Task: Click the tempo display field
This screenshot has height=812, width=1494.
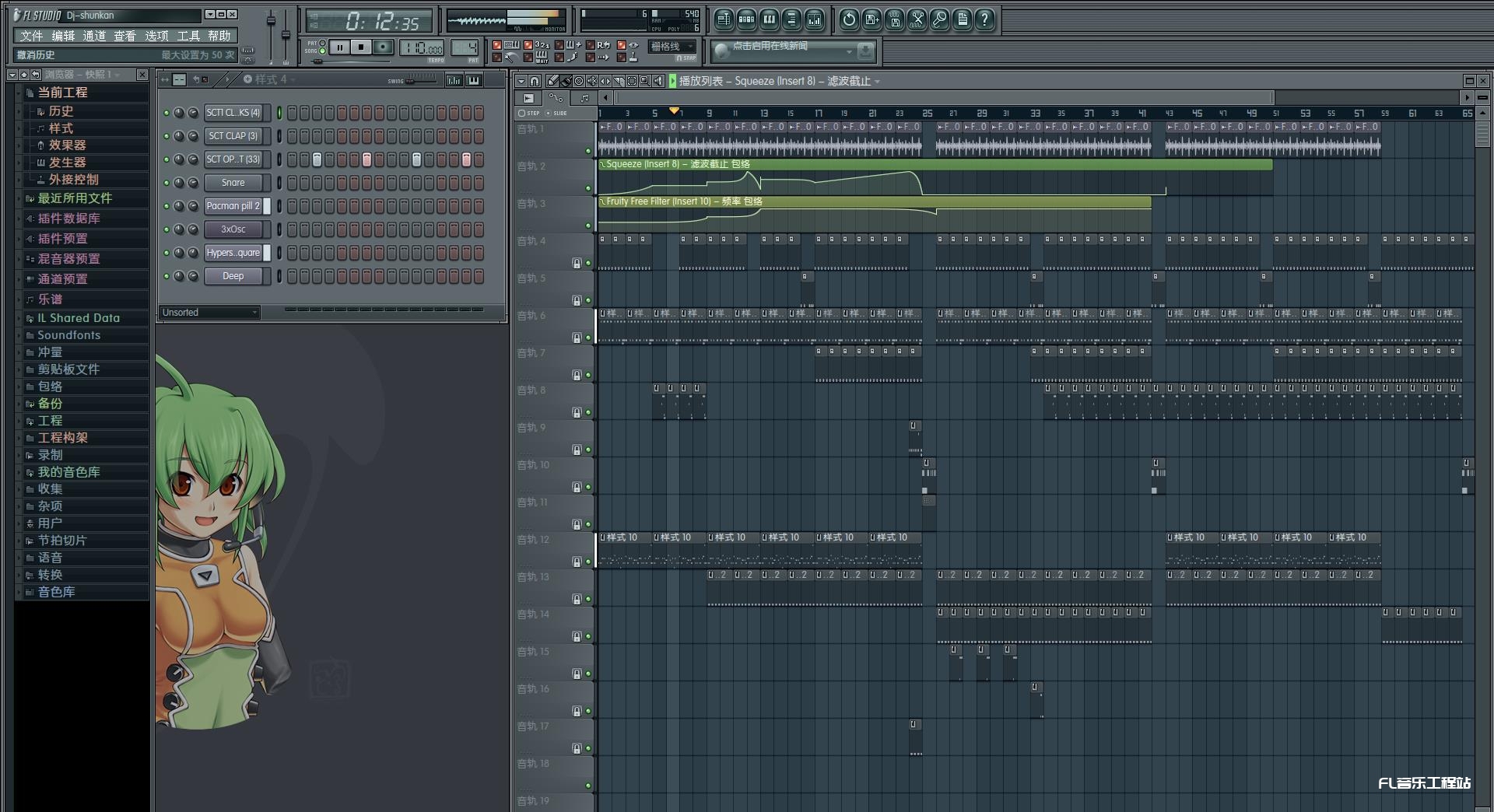Action: (x=422, y=47)
